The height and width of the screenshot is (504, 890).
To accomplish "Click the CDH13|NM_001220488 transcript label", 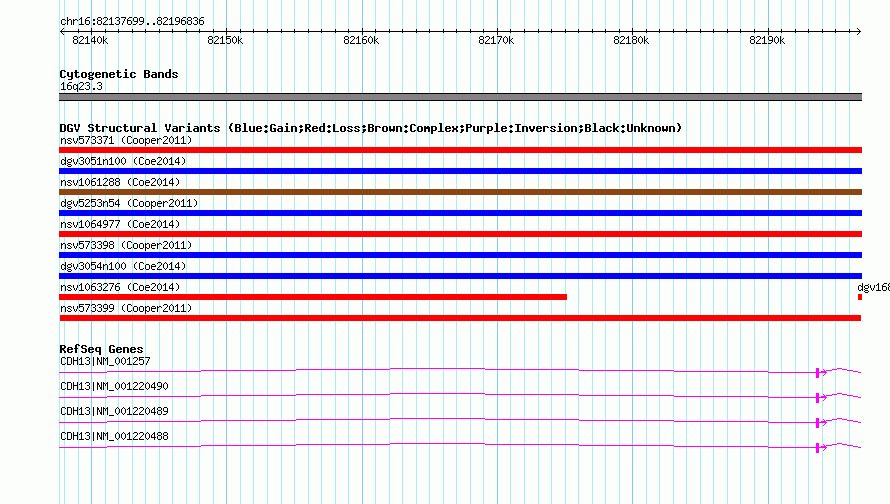I will point(114,436).
